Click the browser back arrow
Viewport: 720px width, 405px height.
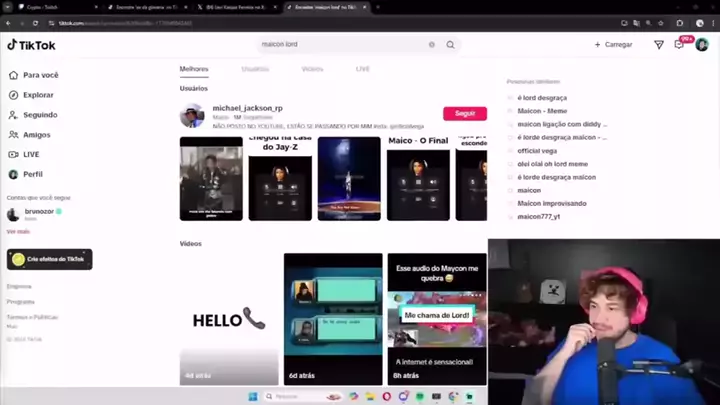8,23
